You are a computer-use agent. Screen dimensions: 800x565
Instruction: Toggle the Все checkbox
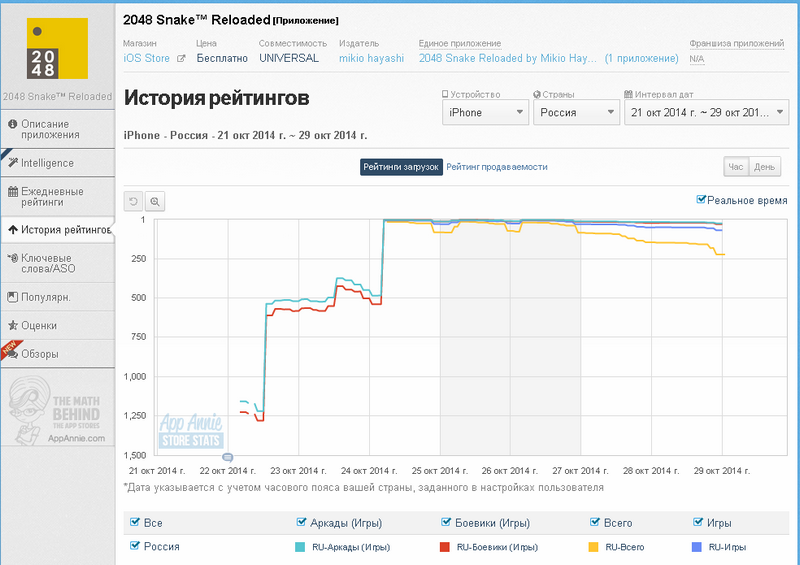click(135, 522)
